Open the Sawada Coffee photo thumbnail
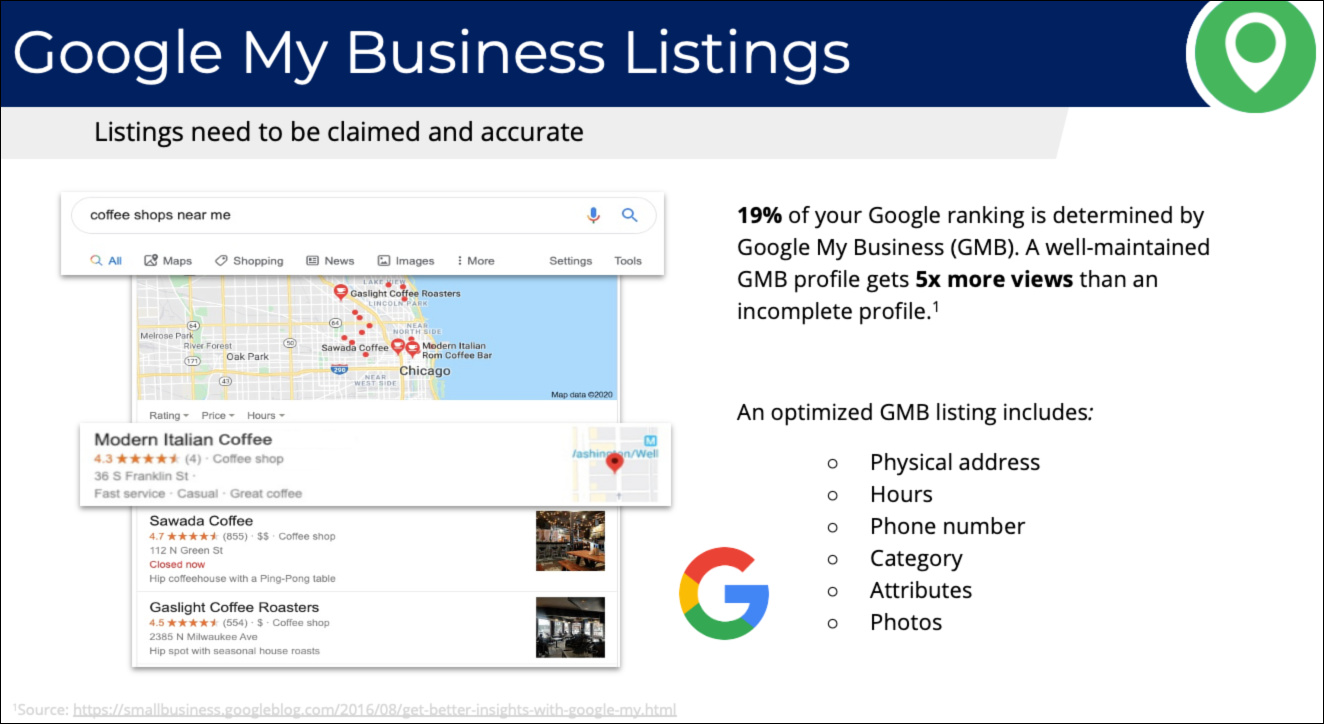Viewport: 1324px width, 724px height. (x=570, y=541)
